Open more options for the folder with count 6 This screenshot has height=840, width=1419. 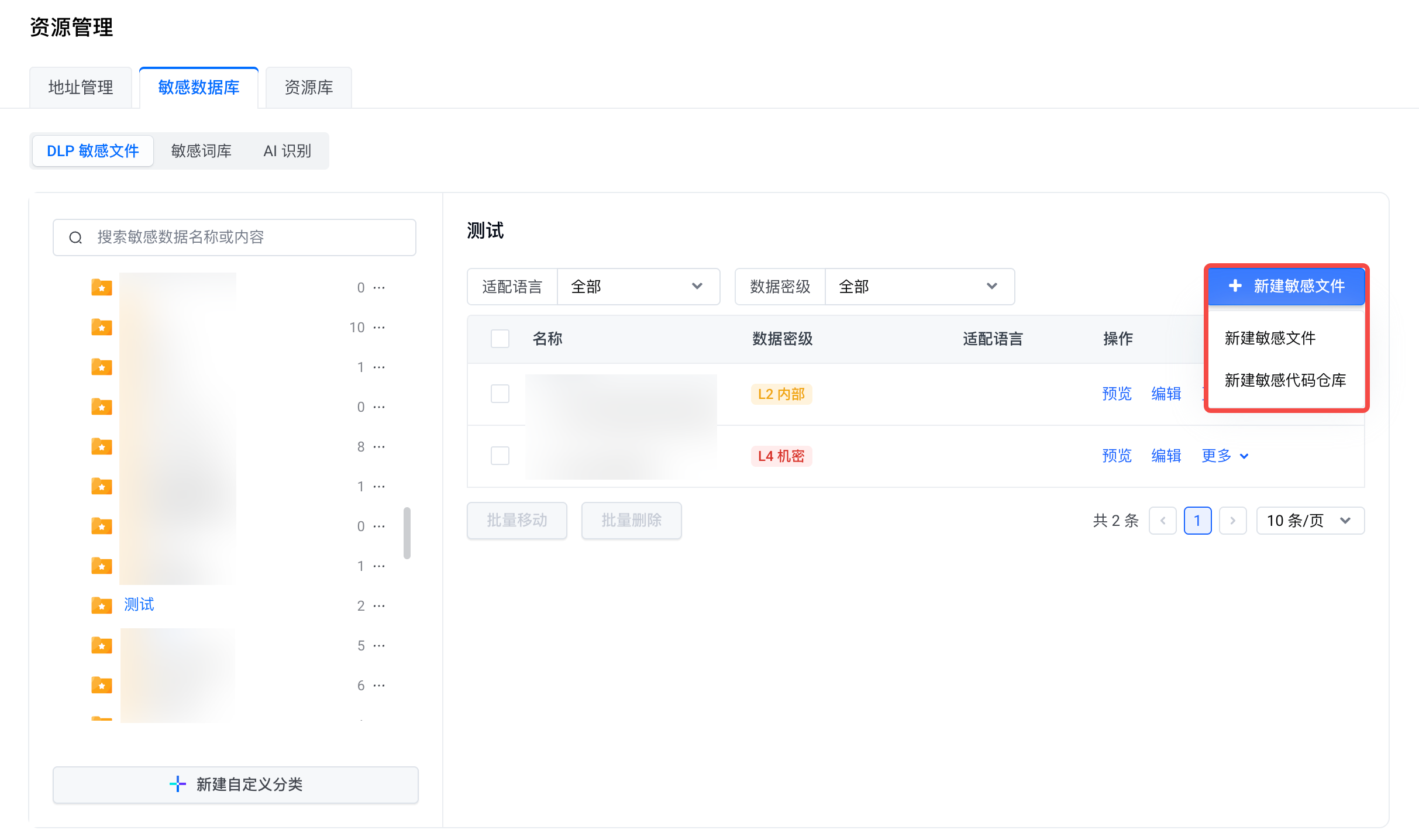[x=379, y=686]
